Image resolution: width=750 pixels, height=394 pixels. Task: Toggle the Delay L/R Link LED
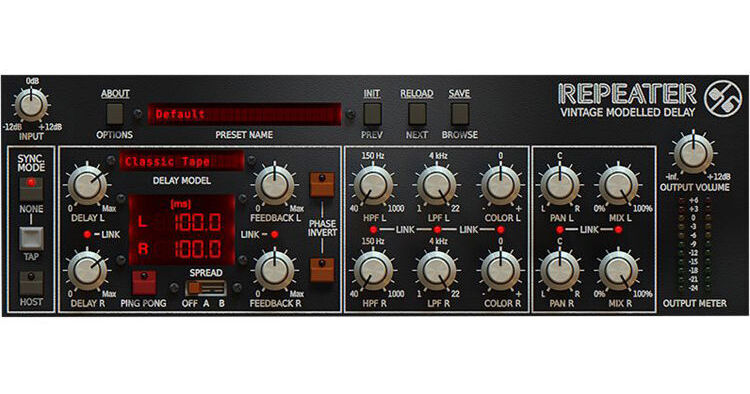coord(87,235)
